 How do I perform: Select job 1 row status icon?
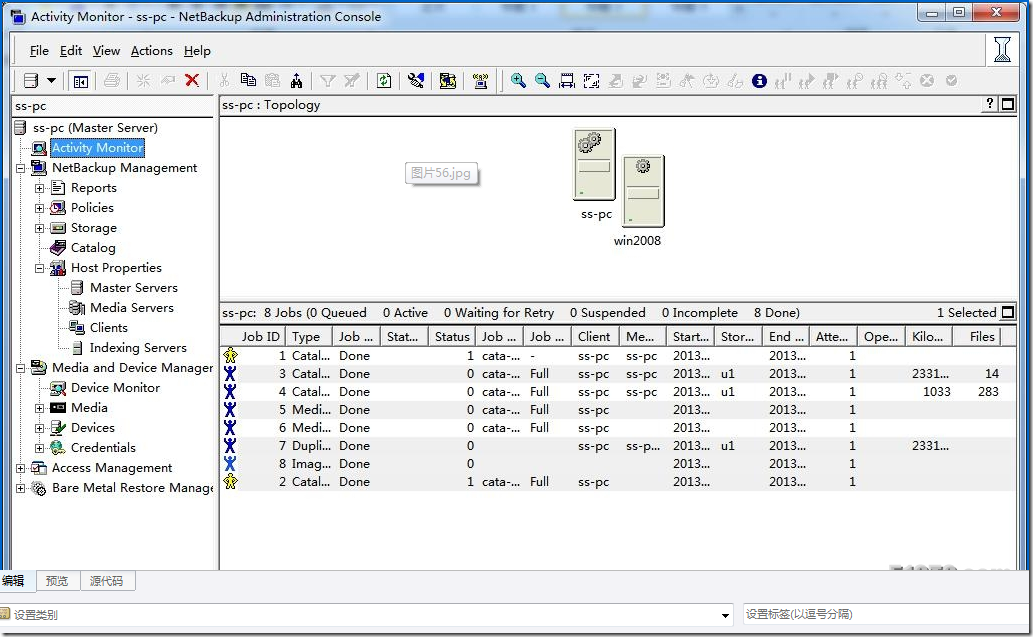[x=230, y=356]
